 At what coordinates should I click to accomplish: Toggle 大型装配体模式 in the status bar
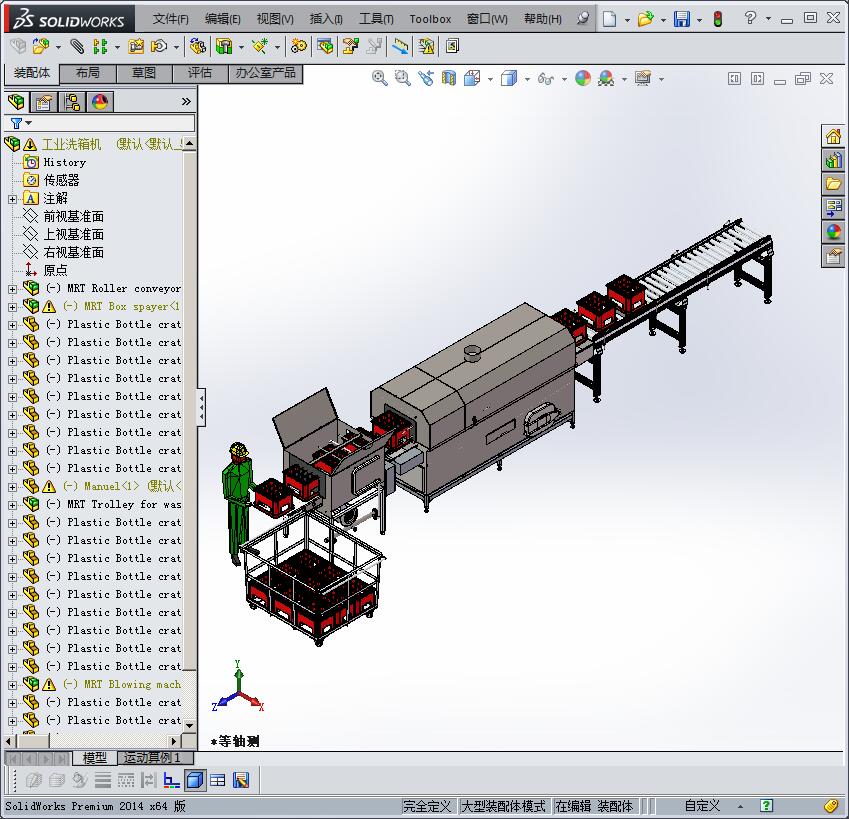[505, 805]
